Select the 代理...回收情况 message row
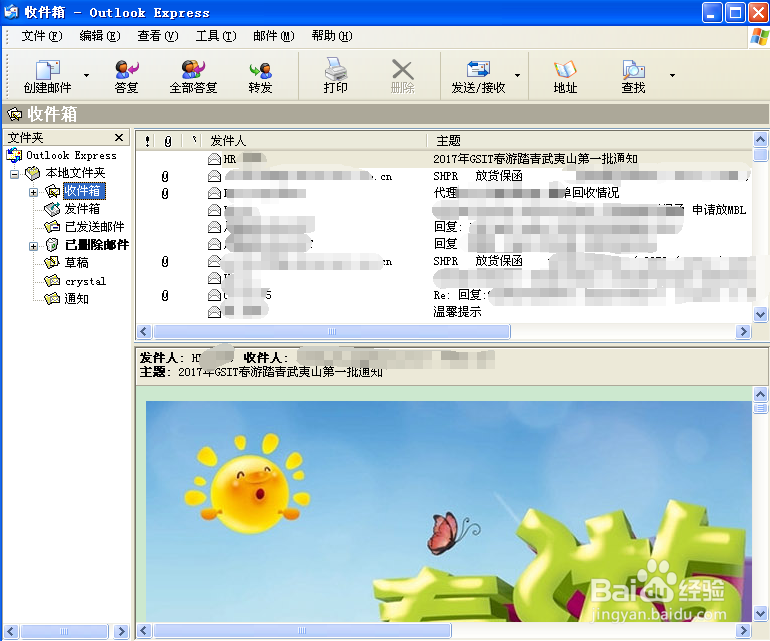Screen dimensions: 770x641 click(444, 193)
